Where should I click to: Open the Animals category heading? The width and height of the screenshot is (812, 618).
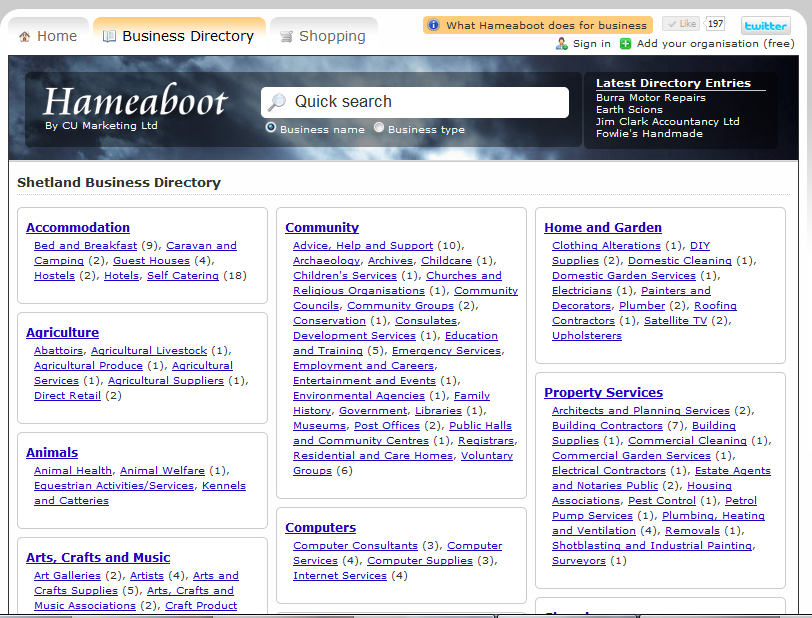(x=52, y=452)
